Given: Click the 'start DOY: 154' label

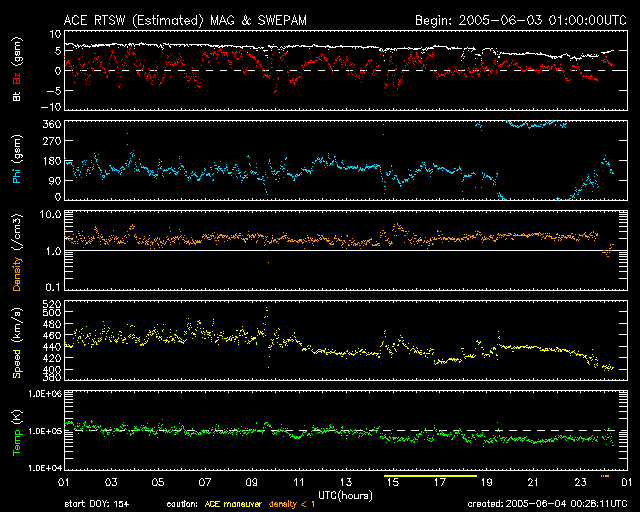Looking at the screenshot, I should click(96, 504).
